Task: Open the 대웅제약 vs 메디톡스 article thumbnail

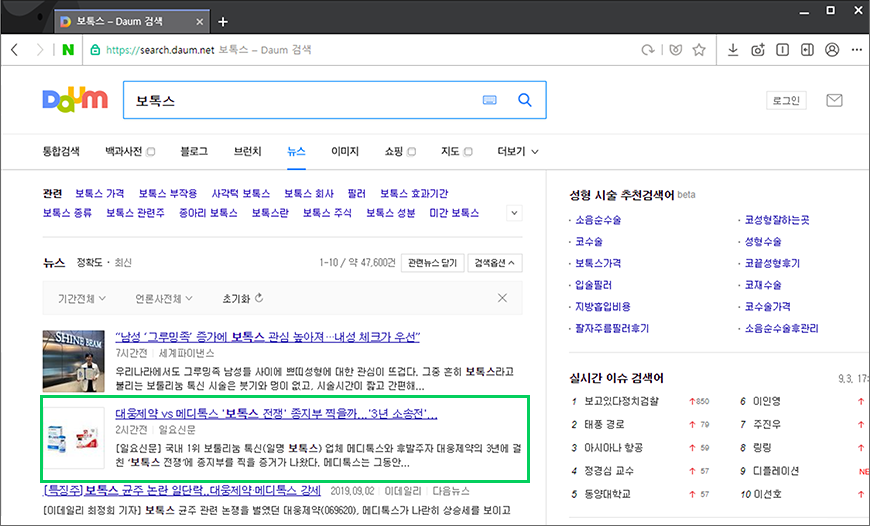Action: click(73, 438)
